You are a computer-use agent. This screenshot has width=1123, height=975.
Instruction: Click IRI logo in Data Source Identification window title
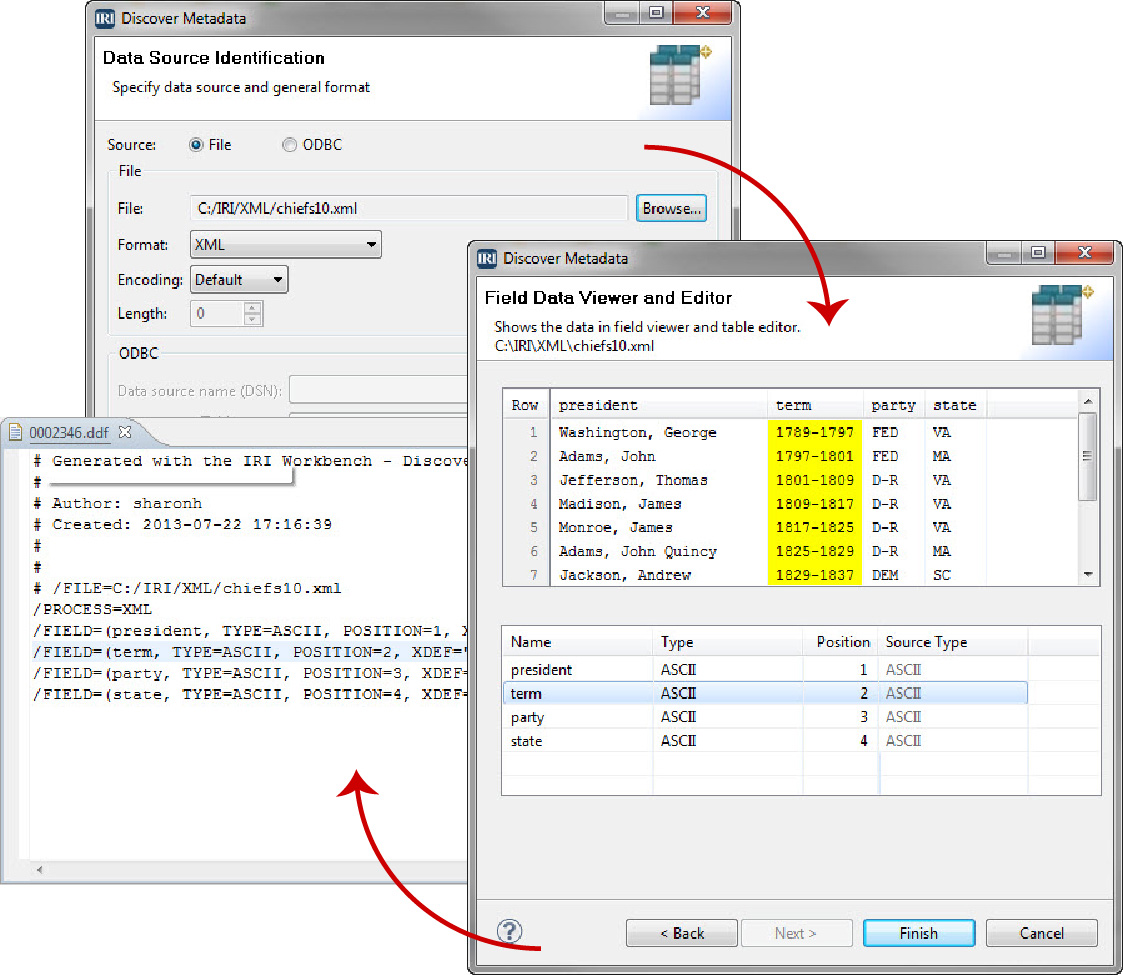tap(105, 19)
